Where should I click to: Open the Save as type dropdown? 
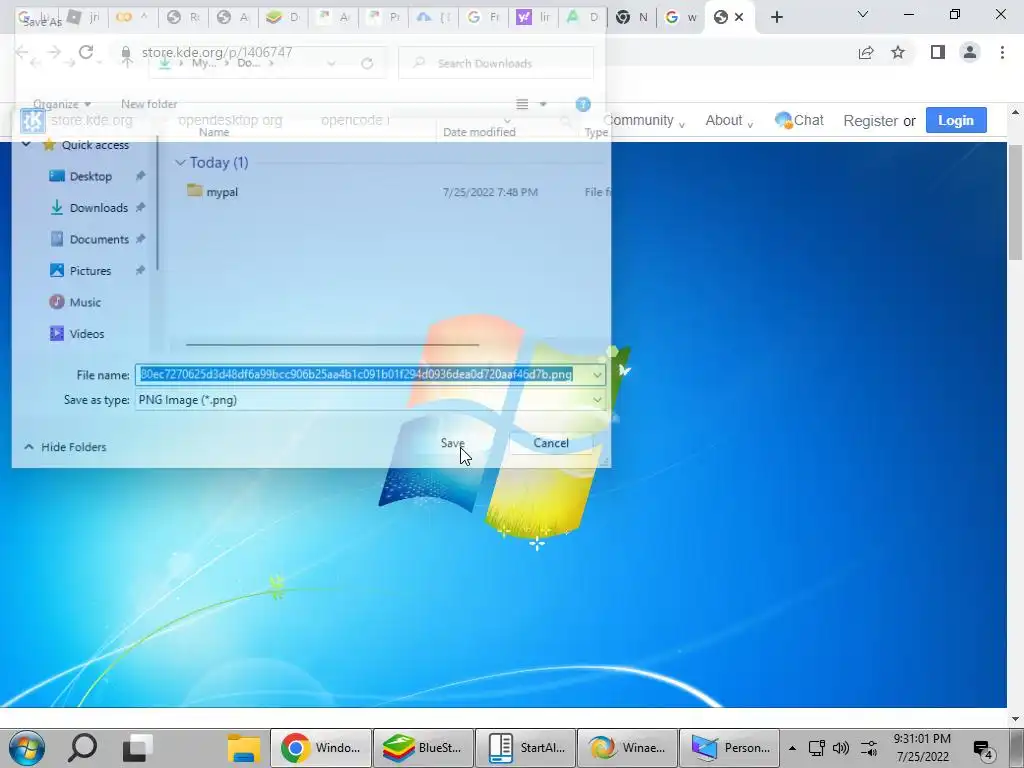[370, 400]
